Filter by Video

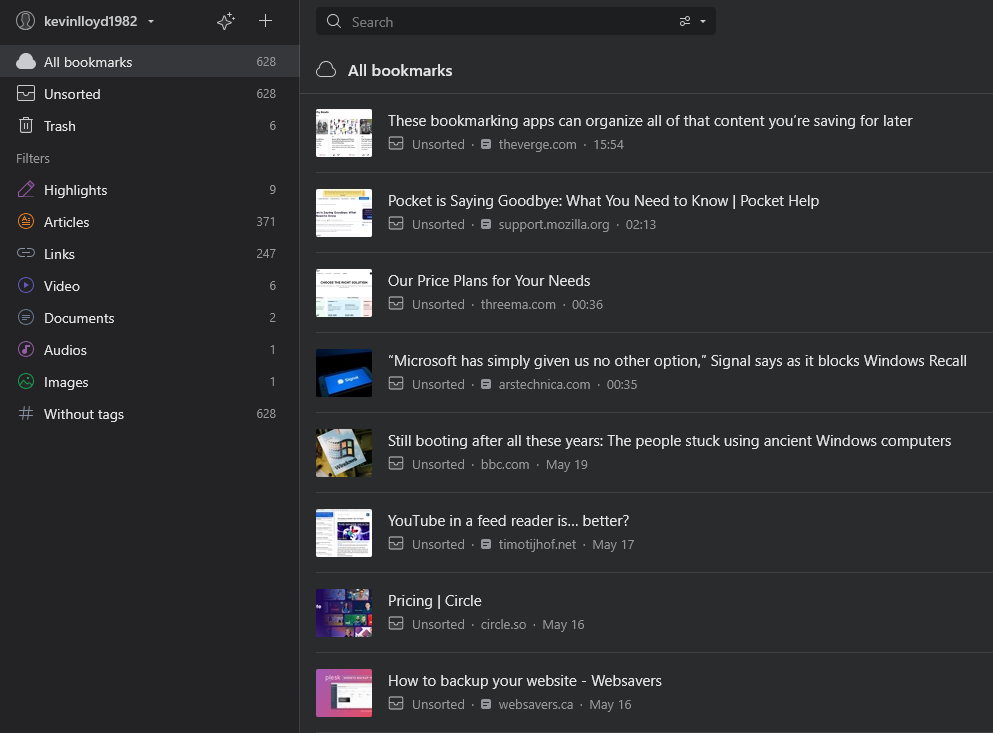pyautogui.click(x=149, y=286)
